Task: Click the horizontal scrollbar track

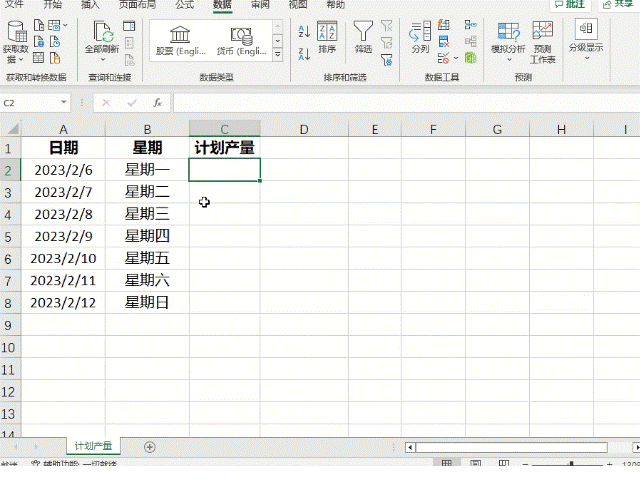Action: [x=511, y=447]
